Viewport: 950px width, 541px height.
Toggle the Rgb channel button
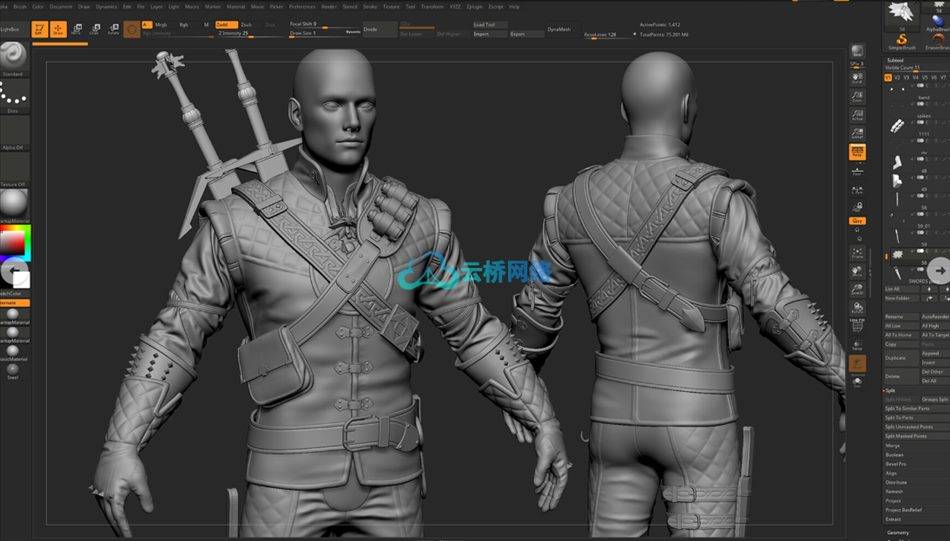point(184,25)
